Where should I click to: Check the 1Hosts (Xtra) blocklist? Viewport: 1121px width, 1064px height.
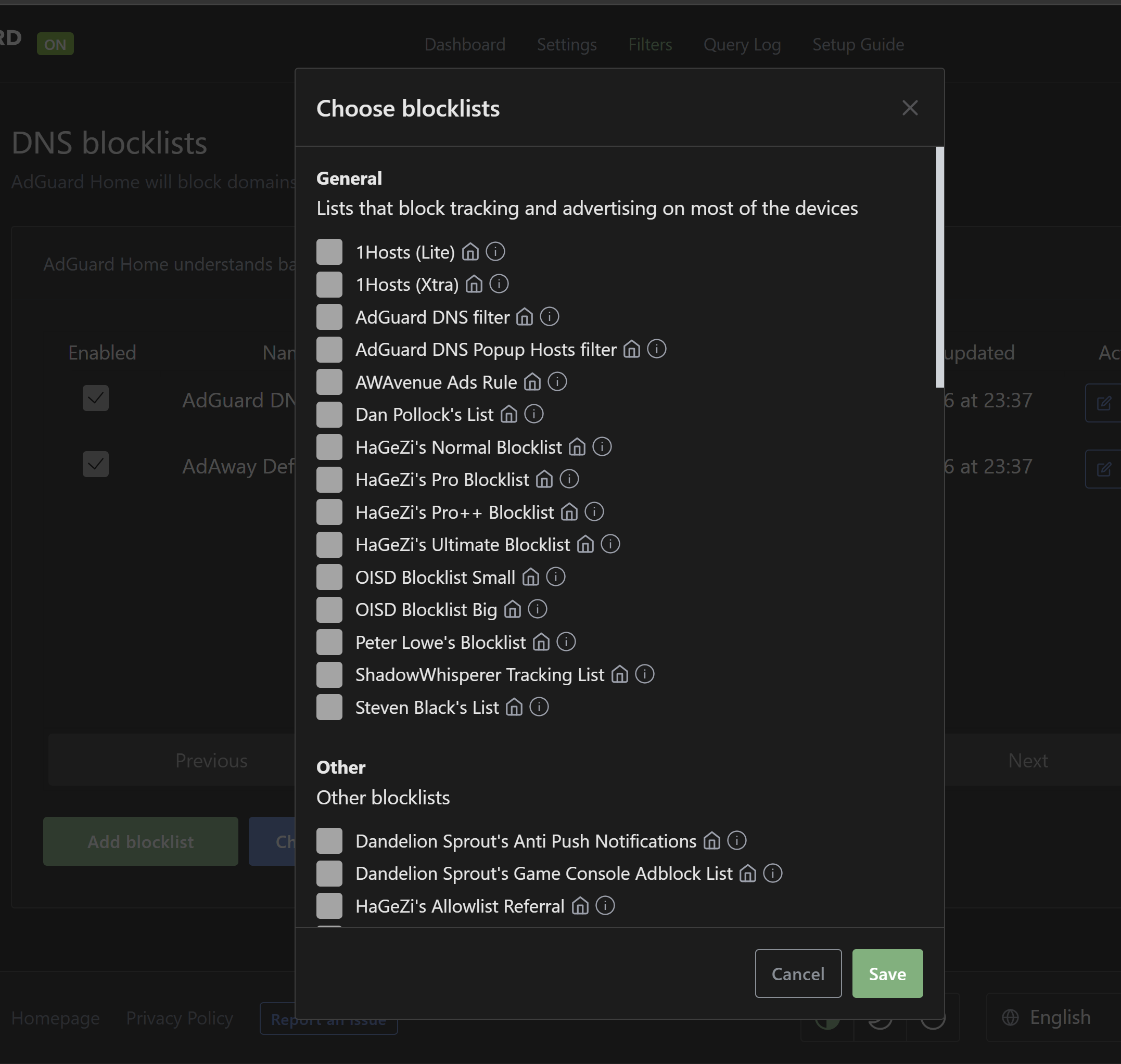coord(329,284)
